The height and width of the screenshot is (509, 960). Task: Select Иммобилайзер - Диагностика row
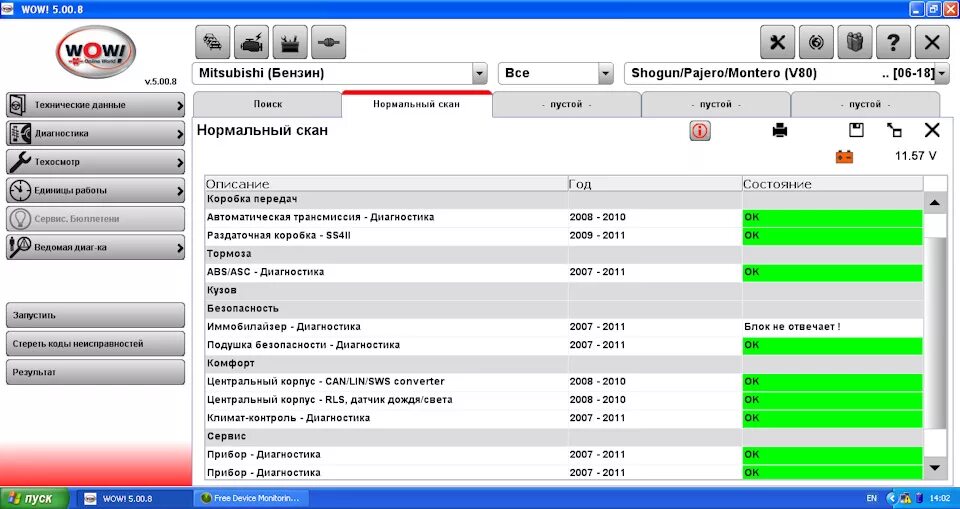[x=564, y=326]
